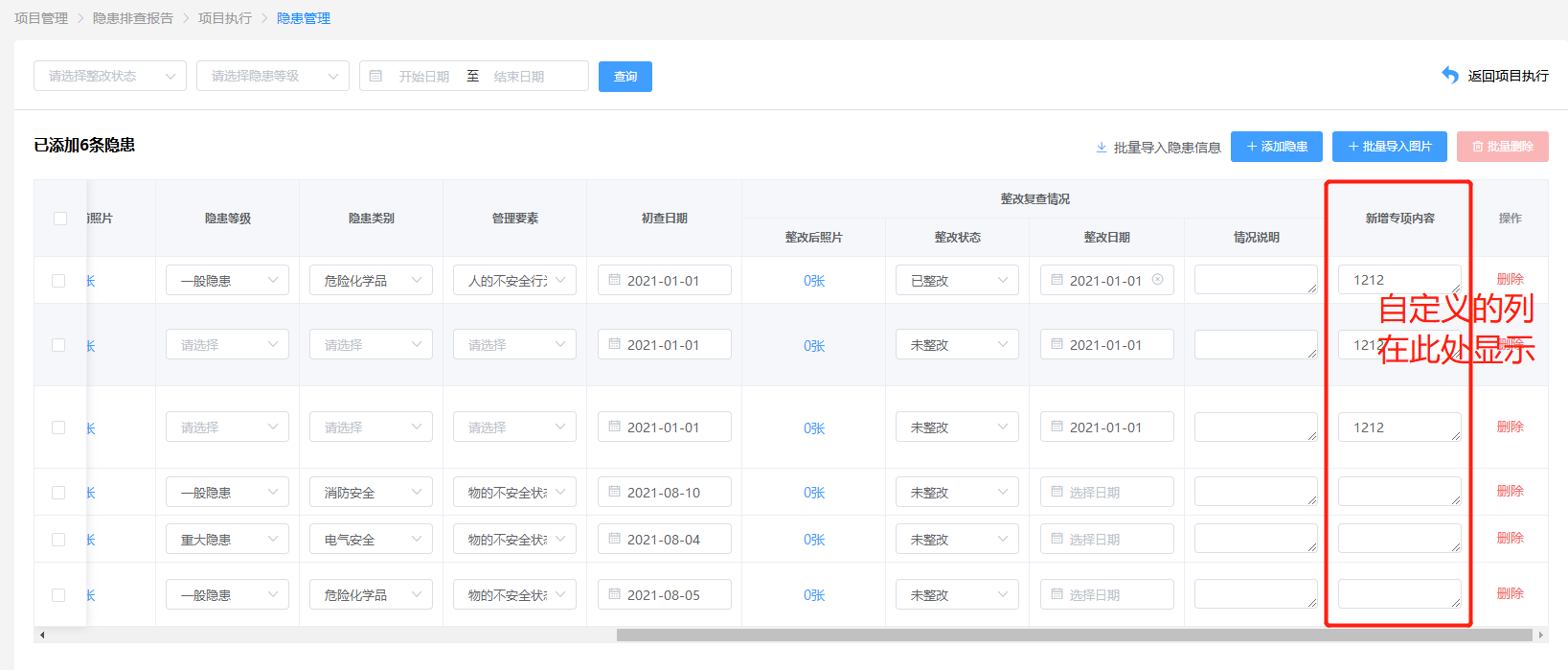Click the 新增专项内容 field in last row

(x=1398, y=594)
